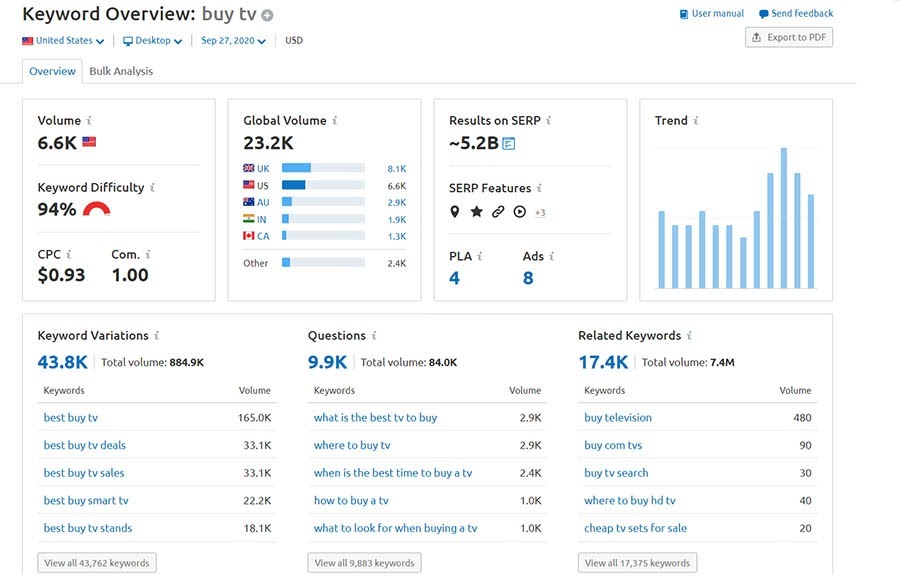
Task: Click the location pin SERP feature icon
Action: (x=455, y=212)
